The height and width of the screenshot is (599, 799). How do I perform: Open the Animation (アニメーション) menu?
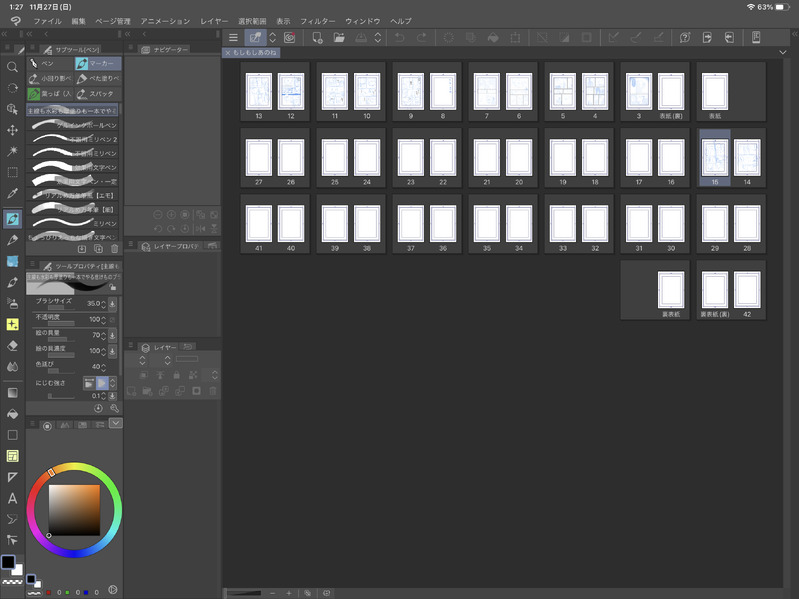click(165, 21)
